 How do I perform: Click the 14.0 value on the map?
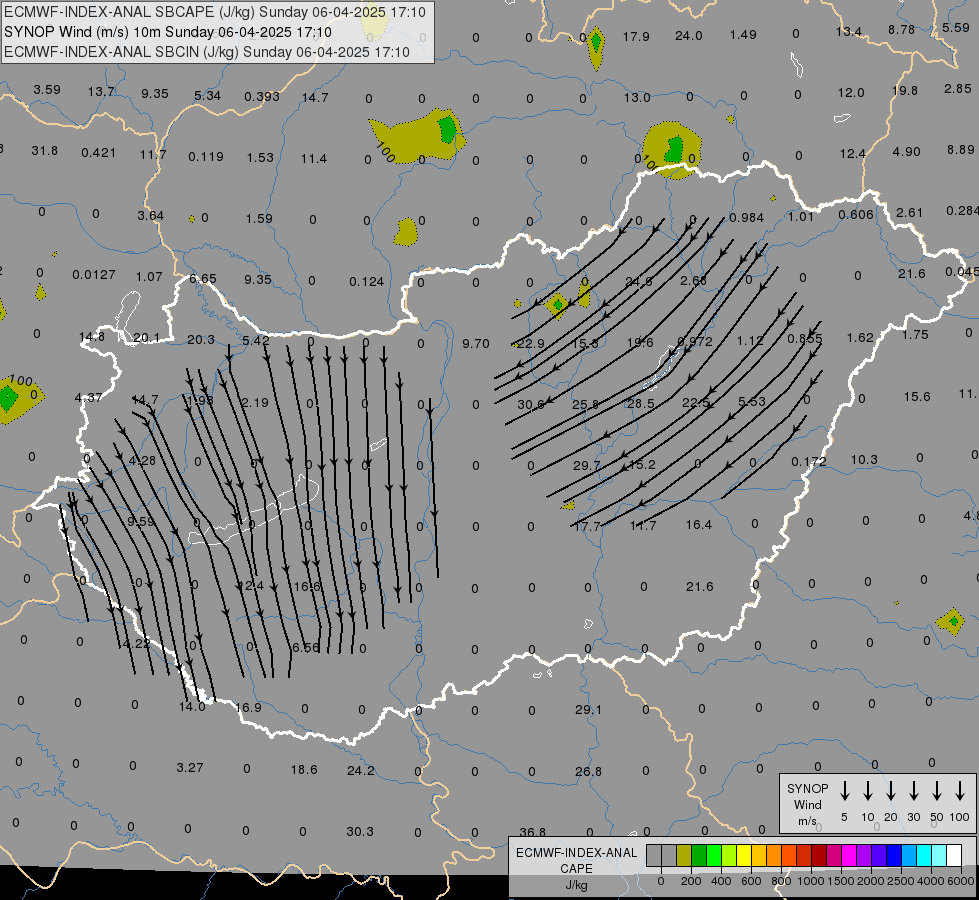tap(192, 706)
